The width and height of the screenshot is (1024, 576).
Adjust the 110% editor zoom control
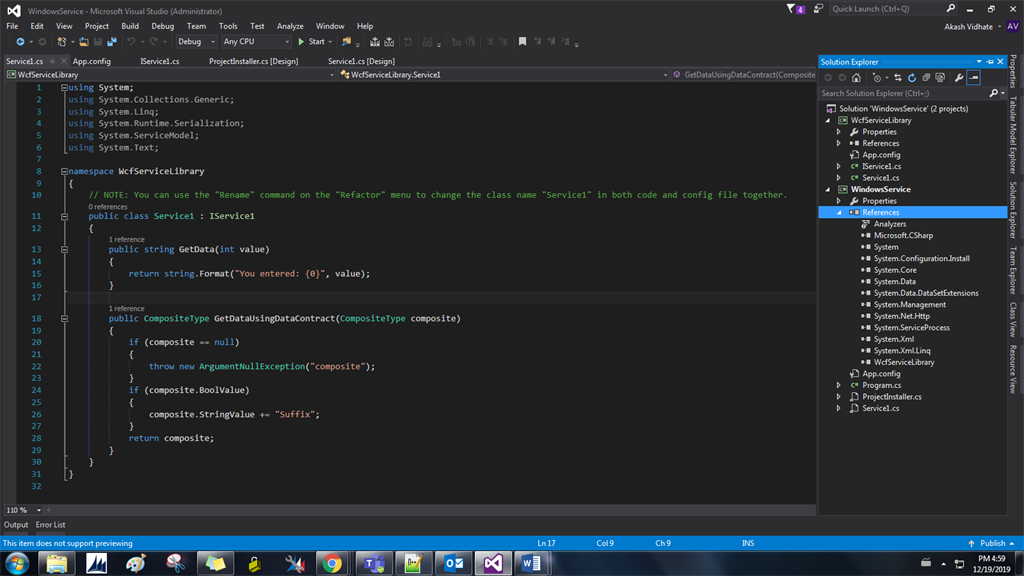[x=15, y=509]
